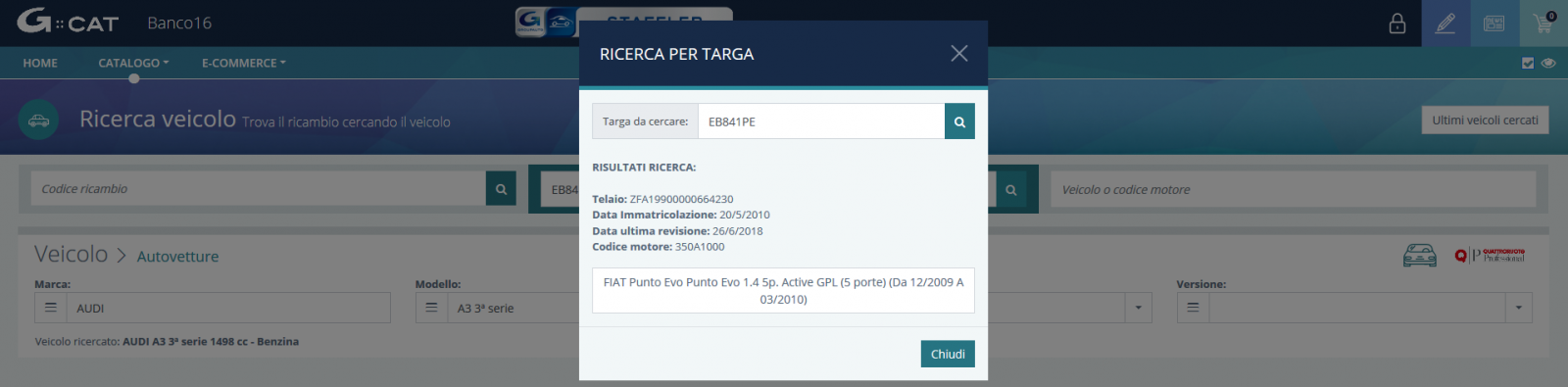Click Ultimi veicoli cercati button
The height and width of the screenshot is (387, 1568).
(1485, 121)
